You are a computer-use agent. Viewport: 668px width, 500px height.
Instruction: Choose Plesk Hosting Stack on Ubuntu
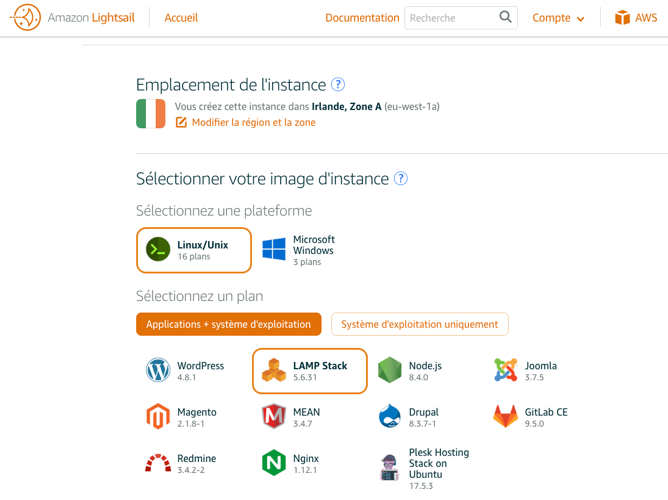390,467
